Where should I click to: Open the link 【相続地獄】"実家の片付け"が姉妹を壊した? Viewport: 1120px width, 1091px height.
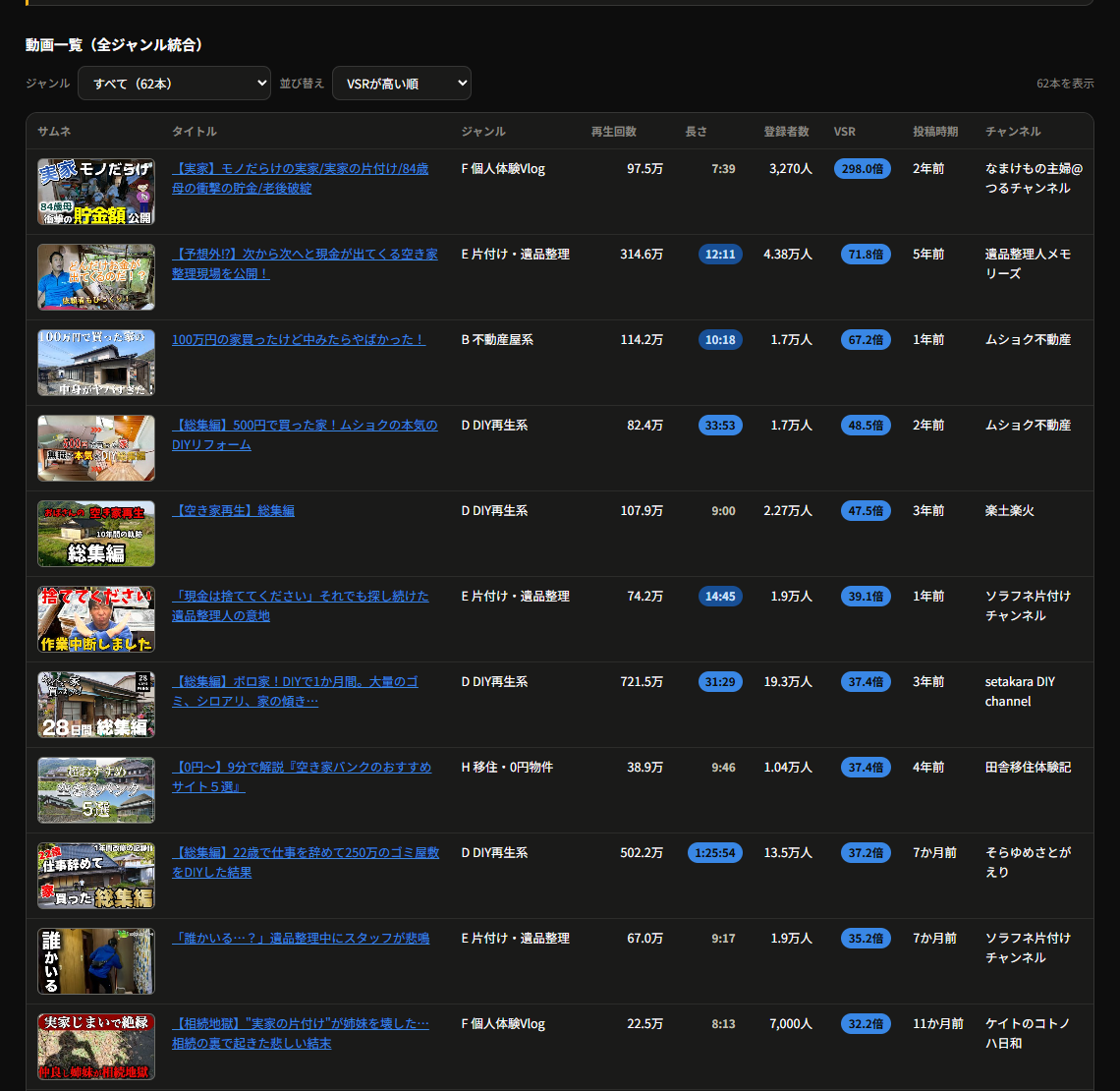point(300,1033)
